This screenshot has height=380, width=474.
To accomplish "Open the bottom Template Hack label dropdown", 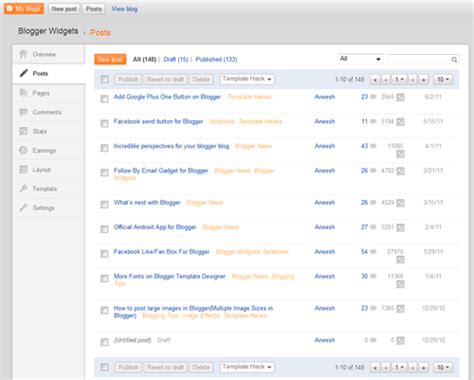I will pos(247,367).
